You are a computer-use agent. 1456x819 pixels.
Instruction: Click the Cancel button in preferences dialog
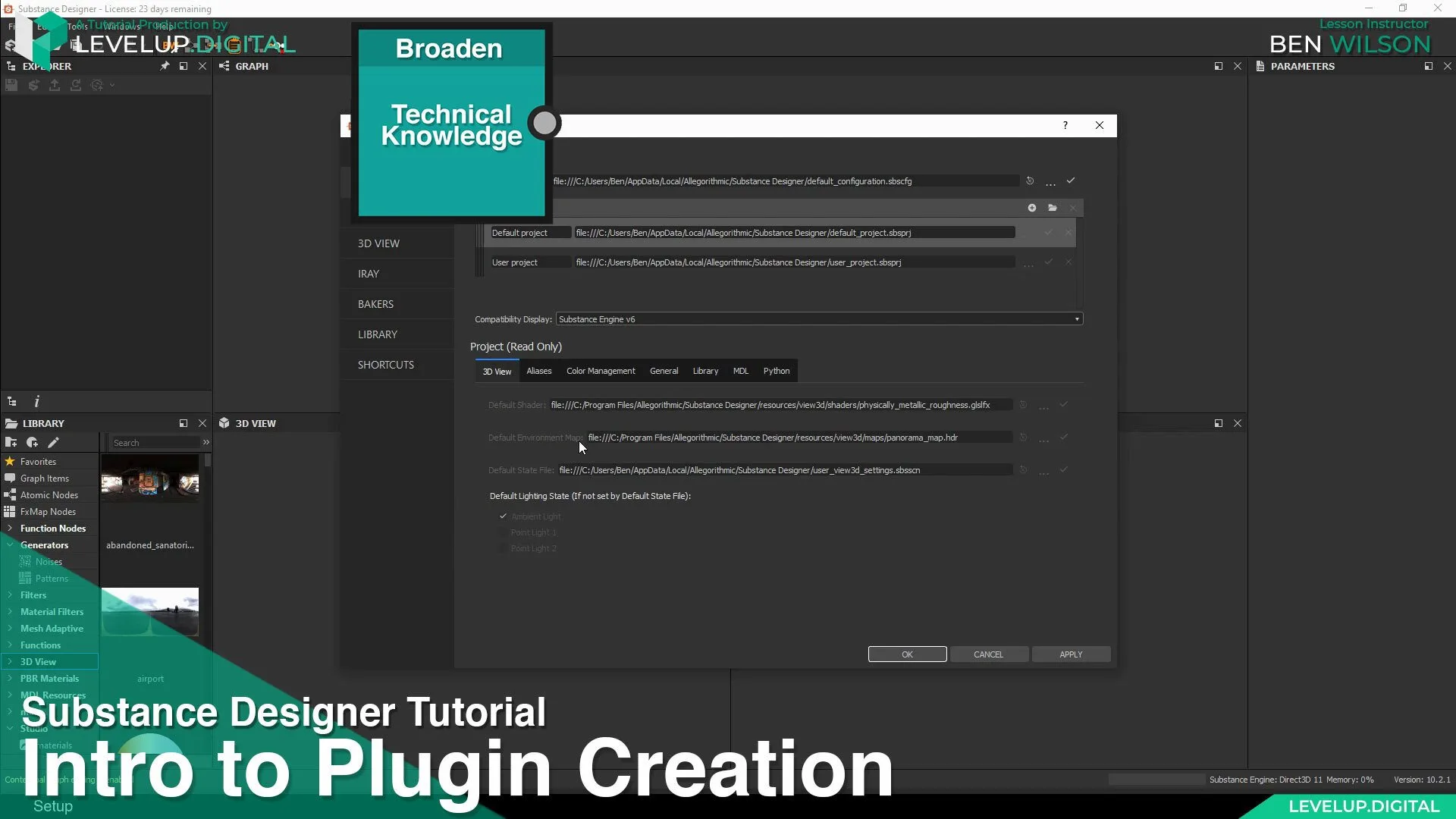(x=988, y=654)
